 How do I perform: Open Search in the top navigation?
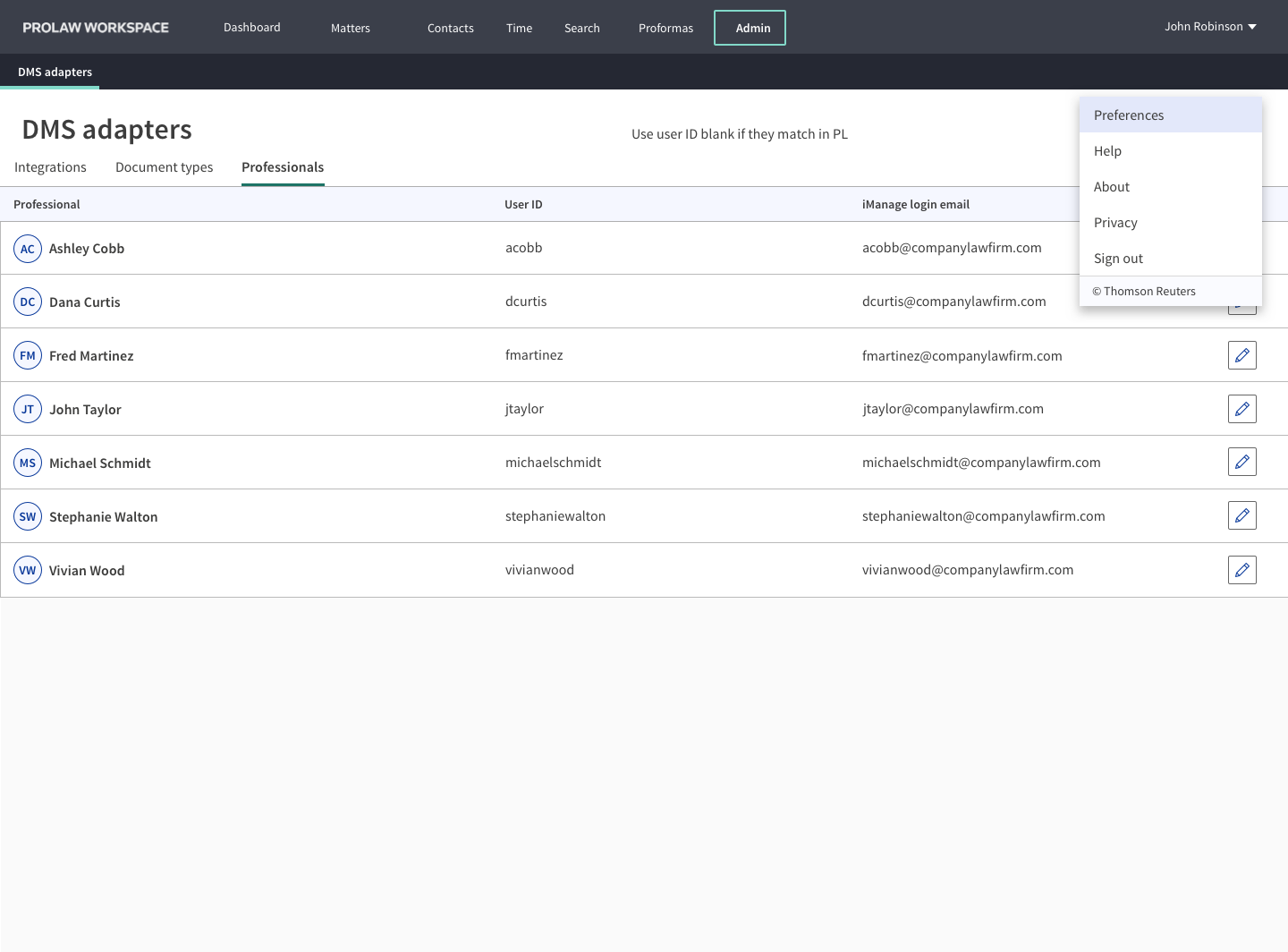tap(582, 29)
